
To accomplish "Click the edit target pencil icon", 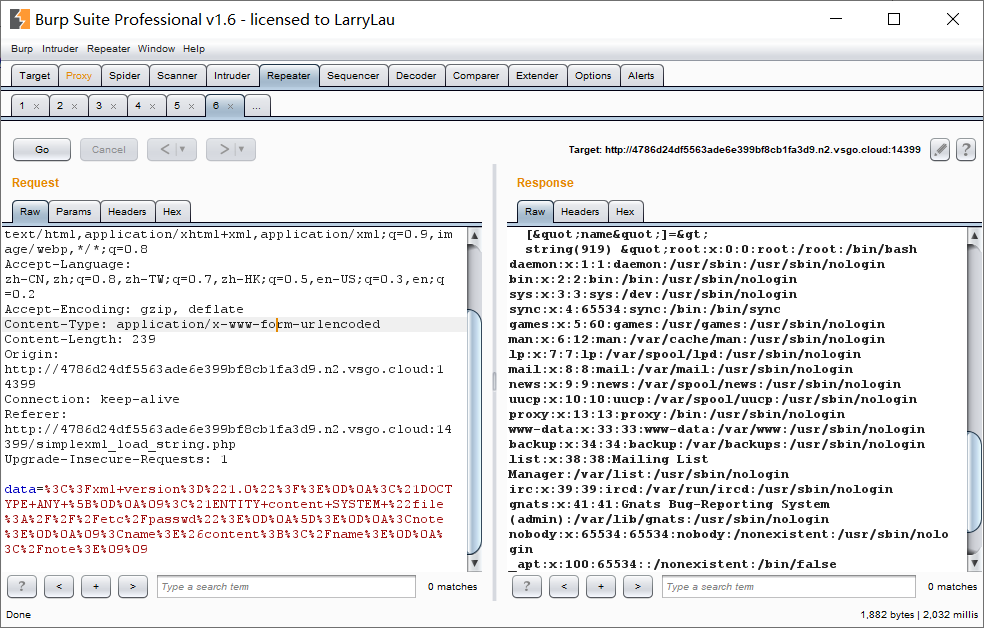I will tap(939, 149).
